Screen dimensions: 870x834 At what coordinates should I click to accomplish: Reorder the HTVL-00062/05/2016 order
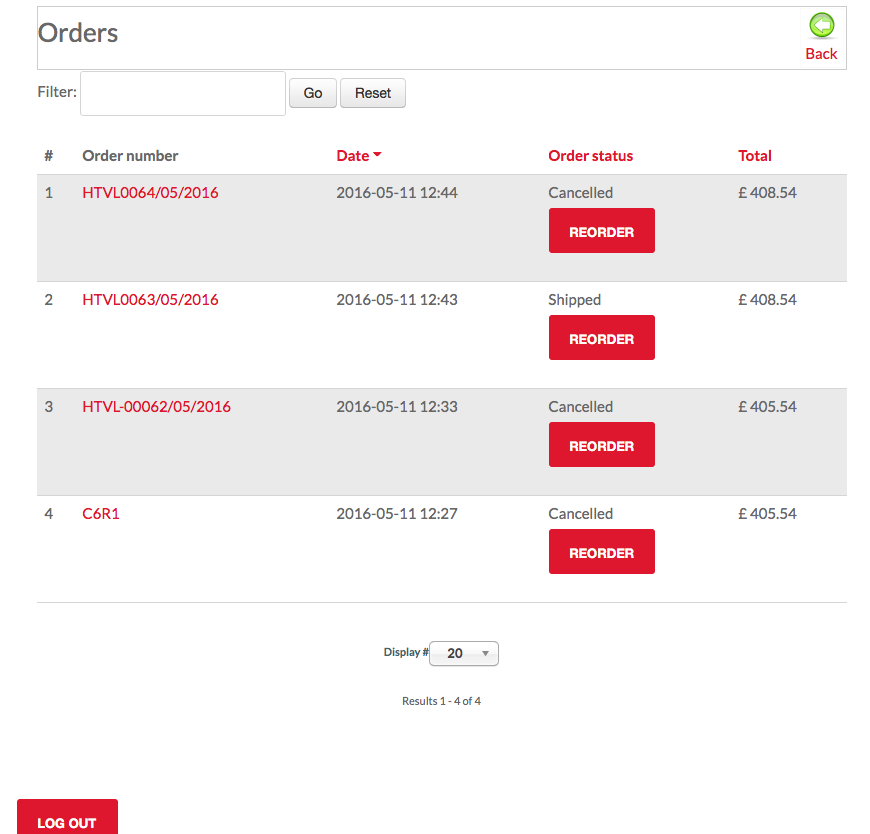click(x=601, y=445)
